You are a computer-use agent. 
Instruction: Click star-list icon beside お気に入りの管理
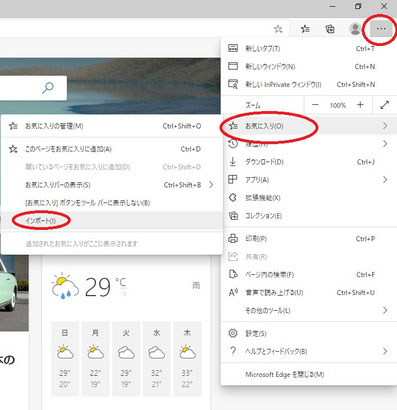pos(13,126)
